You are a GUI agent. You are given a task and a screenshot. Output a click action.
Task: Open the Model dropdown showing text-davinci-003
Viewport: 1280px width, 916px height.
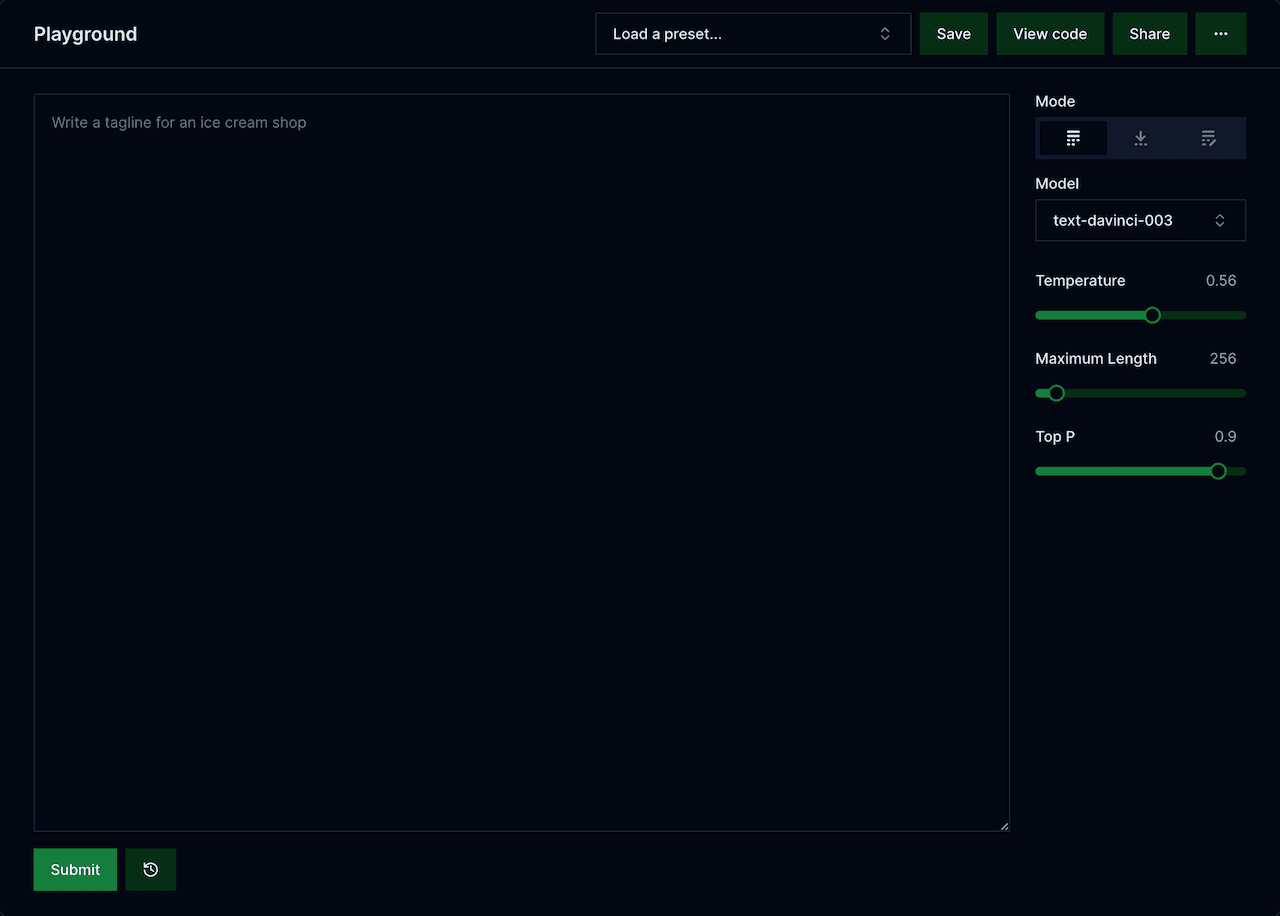(x=1140, y=220)
